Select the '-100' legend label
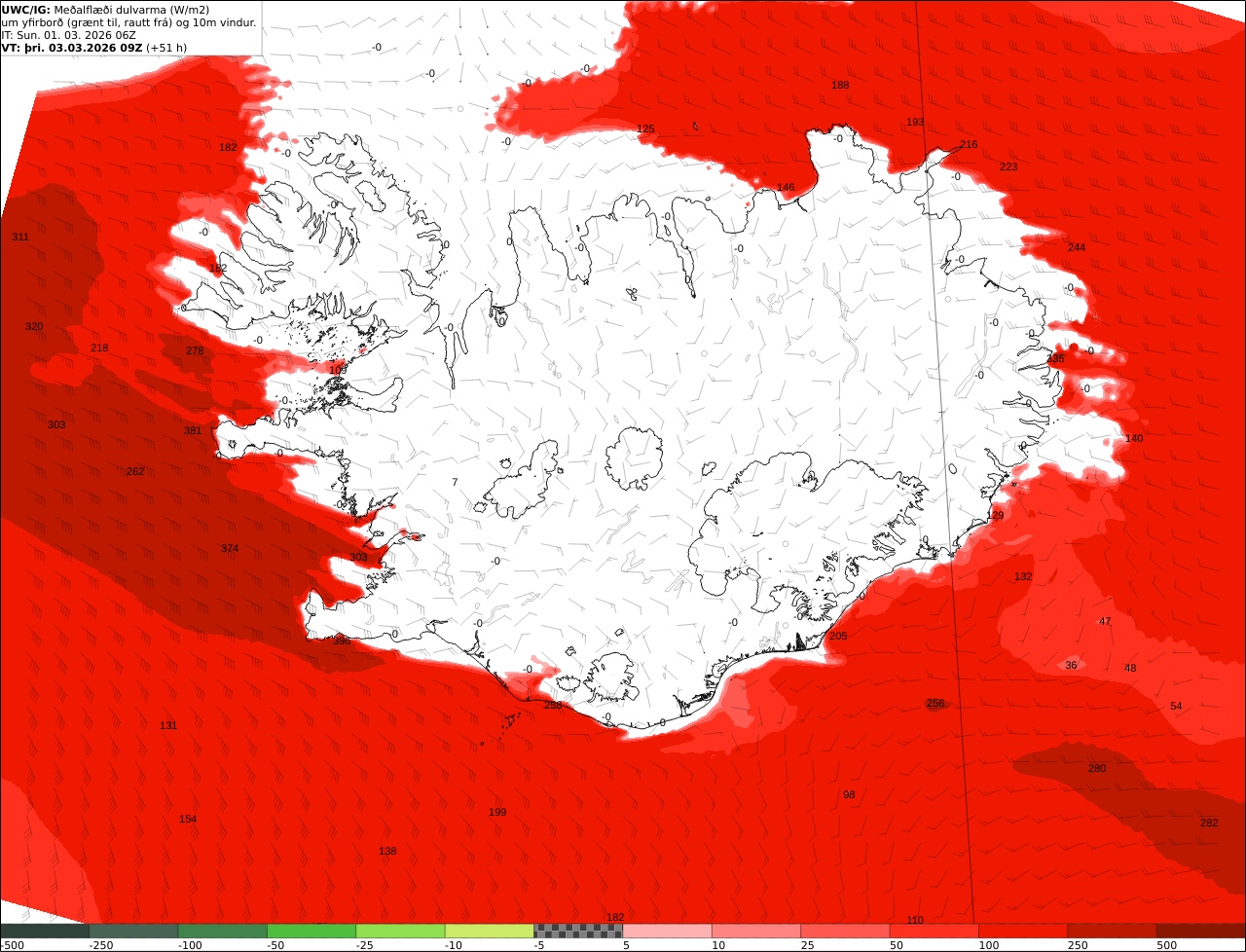 pos(190,945)
